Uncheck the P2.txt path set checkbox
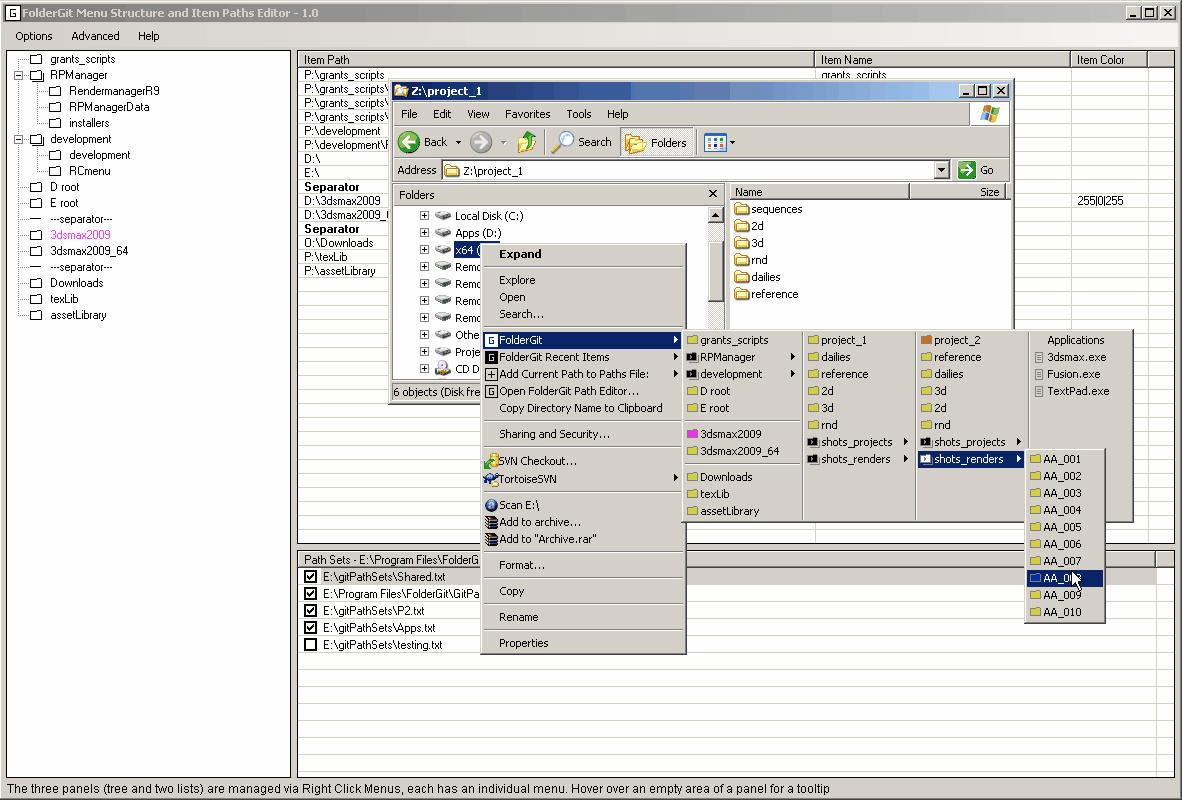1182x800 pixels. (311, 611)
